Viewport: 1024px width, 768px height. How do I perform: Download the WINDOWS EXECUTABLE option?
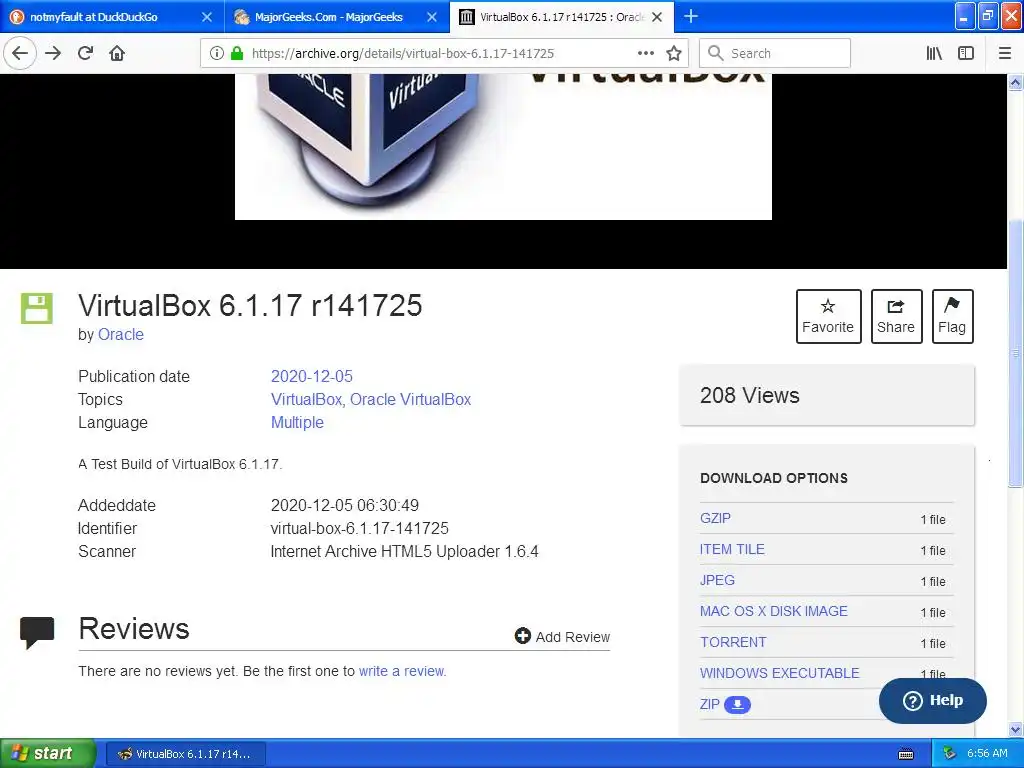pyautogui.click(x=780, y=673)
